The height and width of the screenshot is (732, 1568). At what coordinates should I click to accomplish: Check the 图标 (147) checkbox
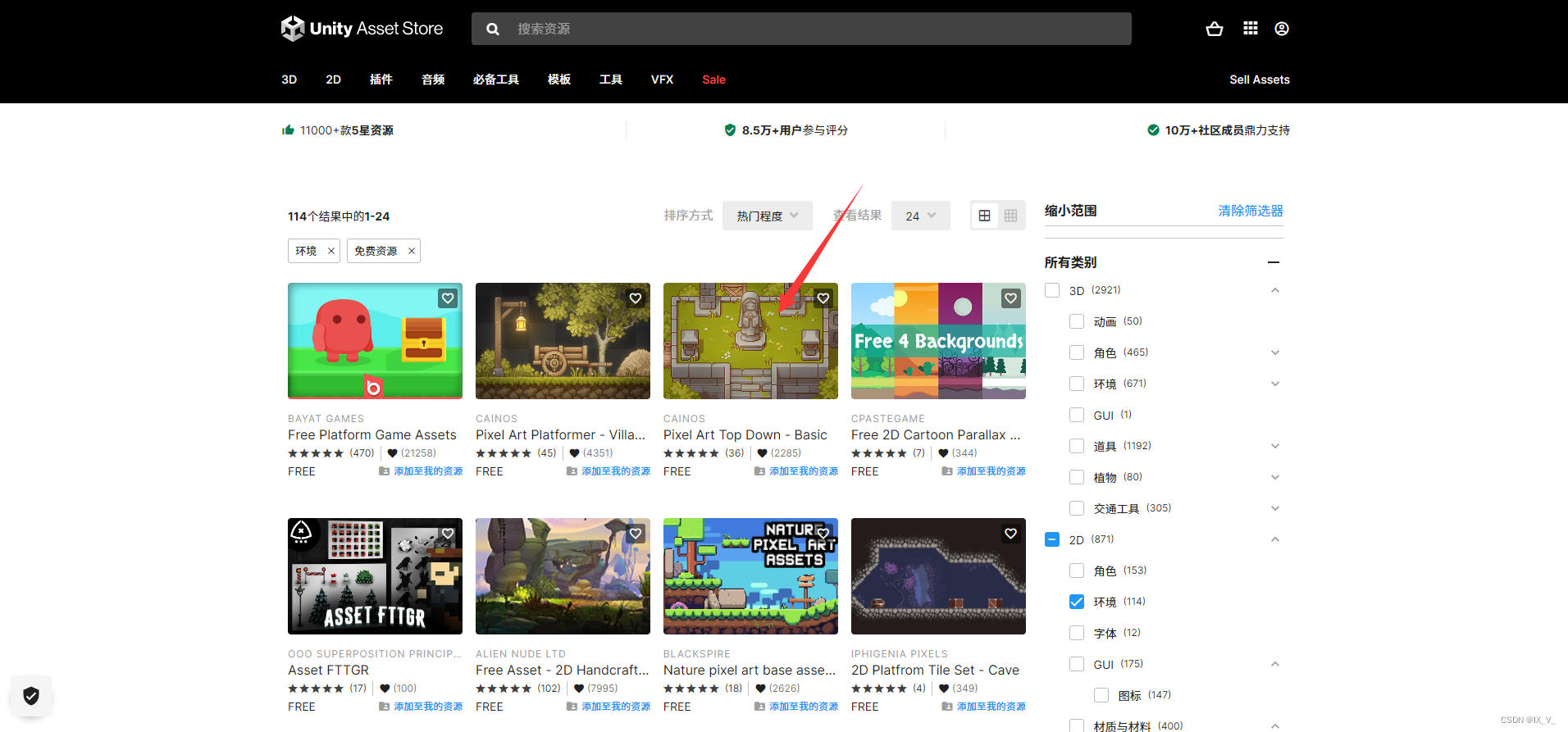[1101, 695]
